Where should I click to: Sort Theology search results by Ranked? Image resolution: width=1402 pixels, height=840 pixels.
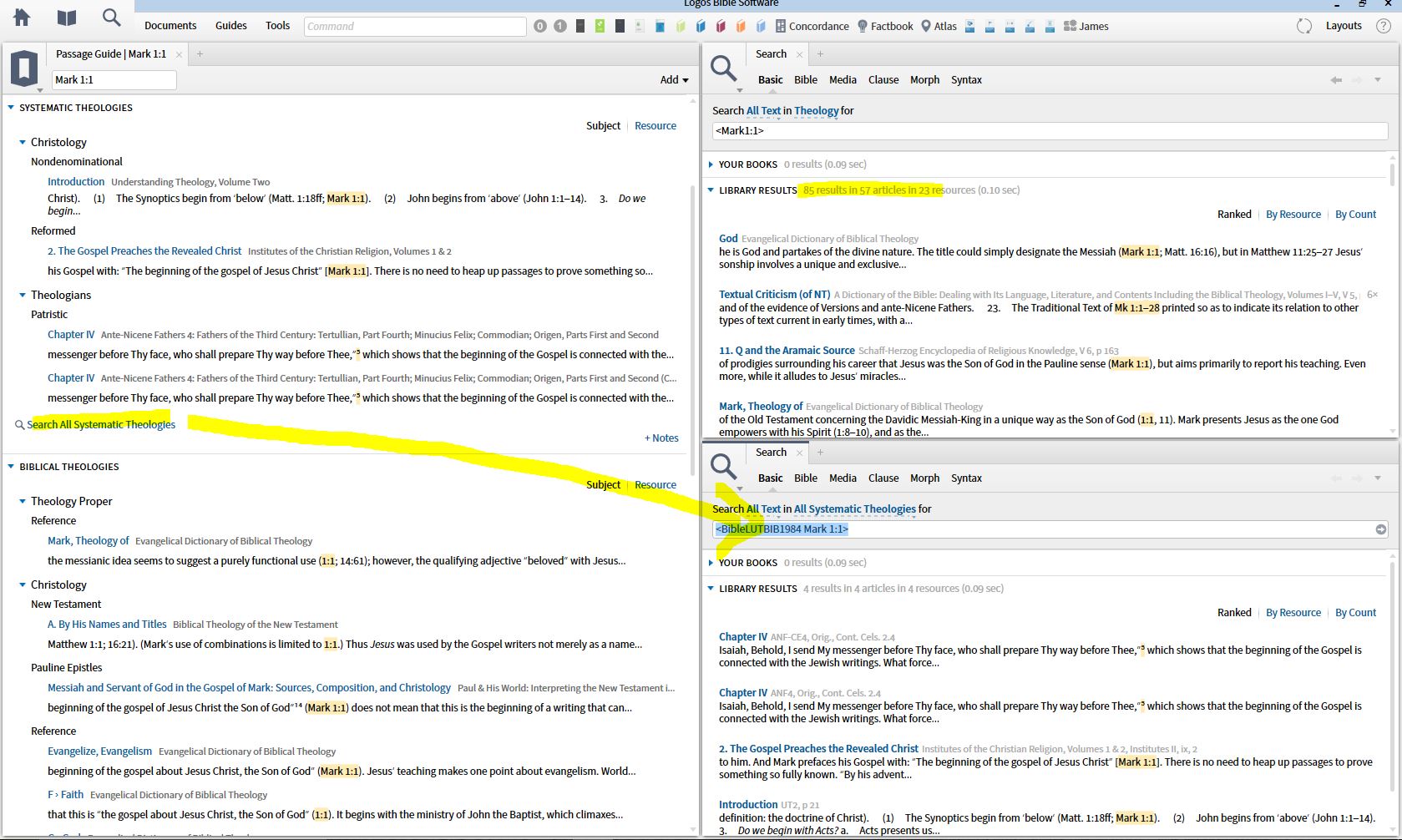pyautogui.click(x=1234, y=215)
